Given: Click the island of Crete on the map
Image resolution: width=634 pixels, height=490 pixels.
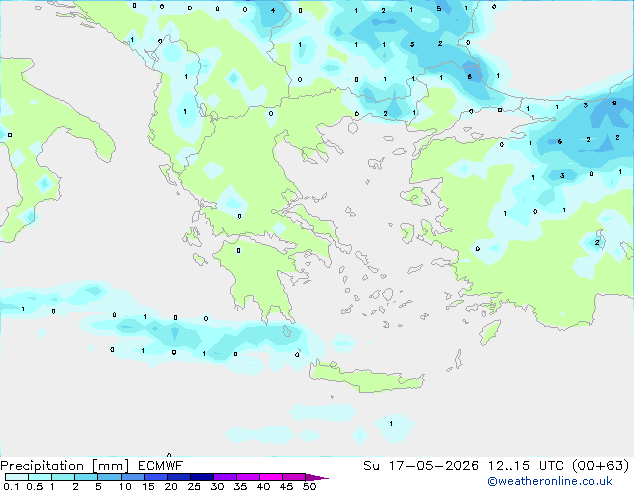Looking at the screenshot, I should 366,377.
